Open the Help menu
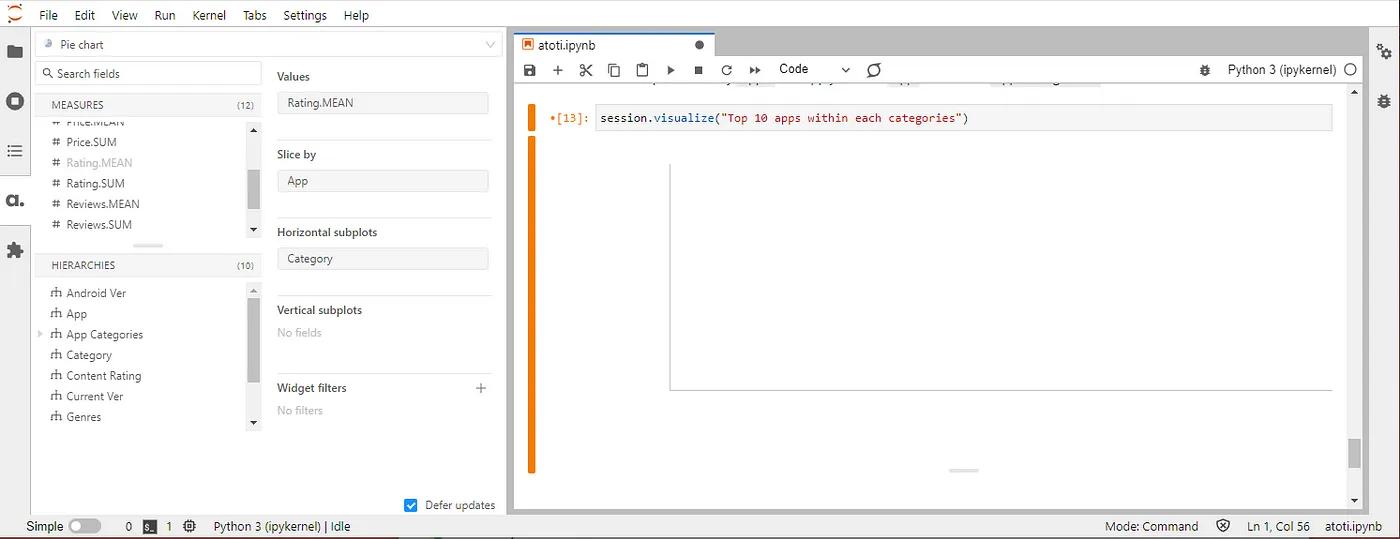Screen dimensions: 1400x539 tap(356, 15)
